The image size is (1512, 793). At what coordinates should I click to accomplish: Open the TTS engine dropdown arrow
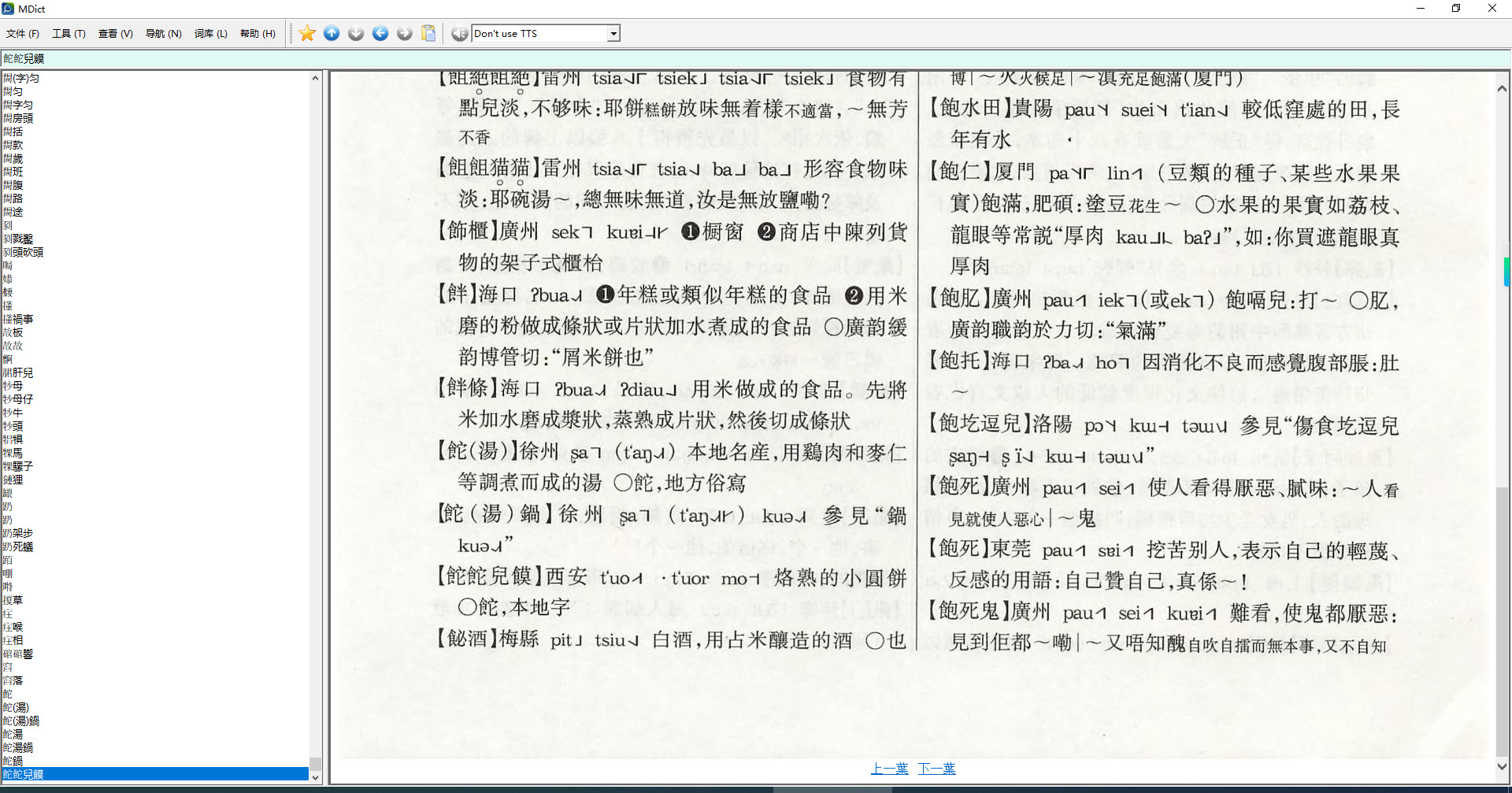[x=613, y=34]
